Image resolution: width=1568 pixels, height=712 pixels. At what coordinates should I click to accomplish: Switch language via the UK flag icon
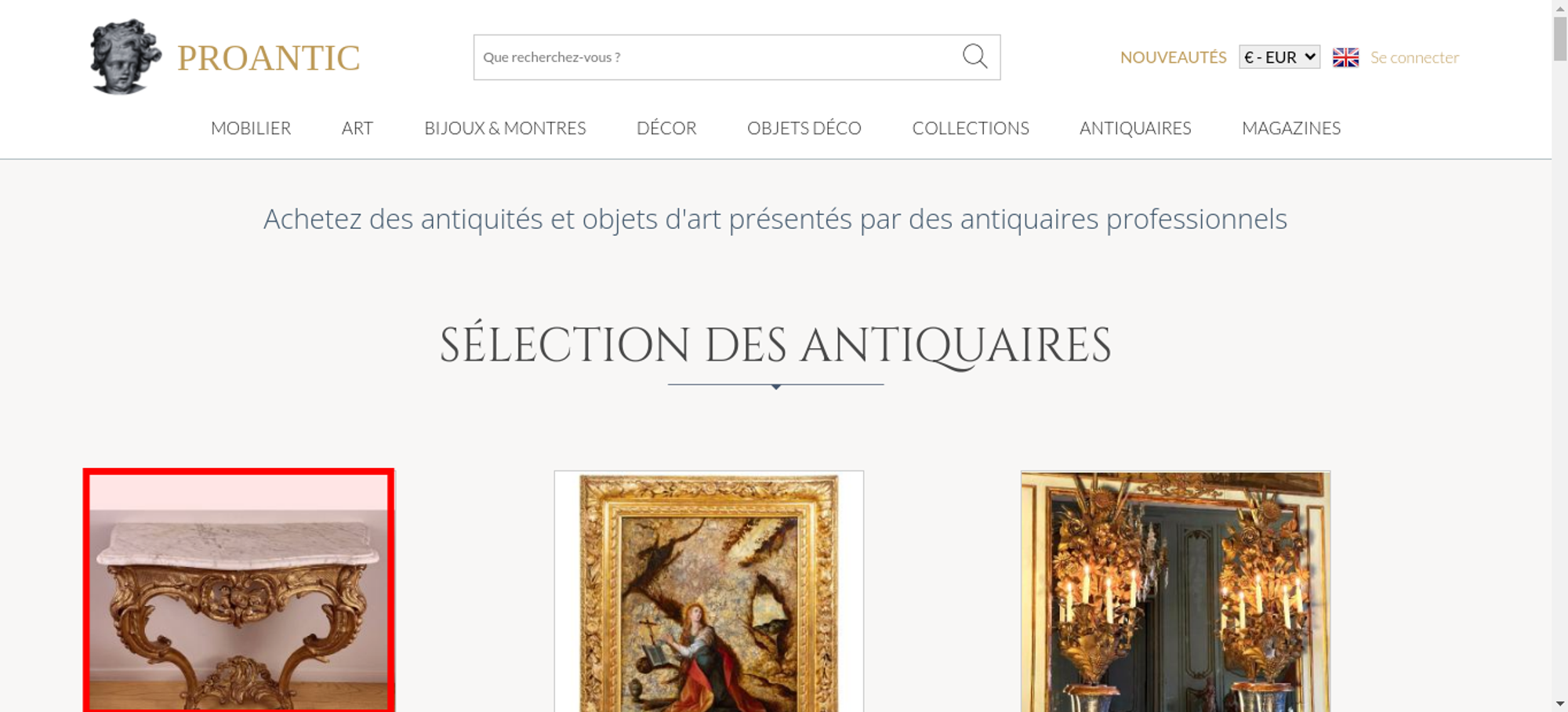pyautogui.click(x=1345, y=57)
